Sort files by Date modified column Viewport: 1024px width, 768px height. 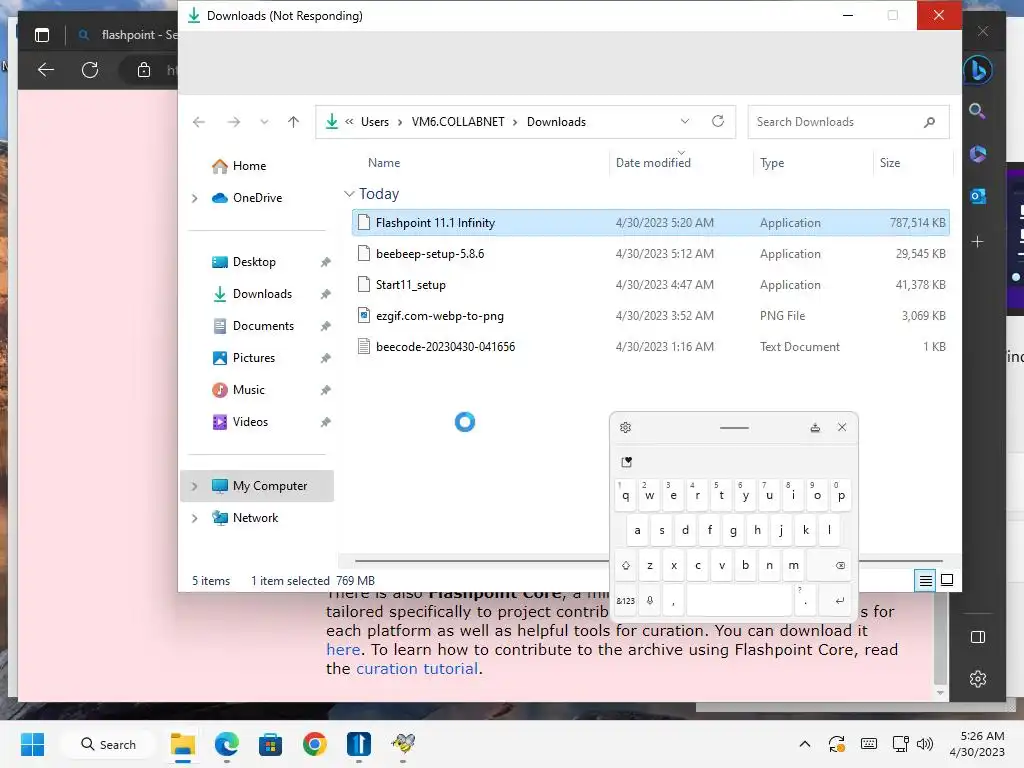653,163
